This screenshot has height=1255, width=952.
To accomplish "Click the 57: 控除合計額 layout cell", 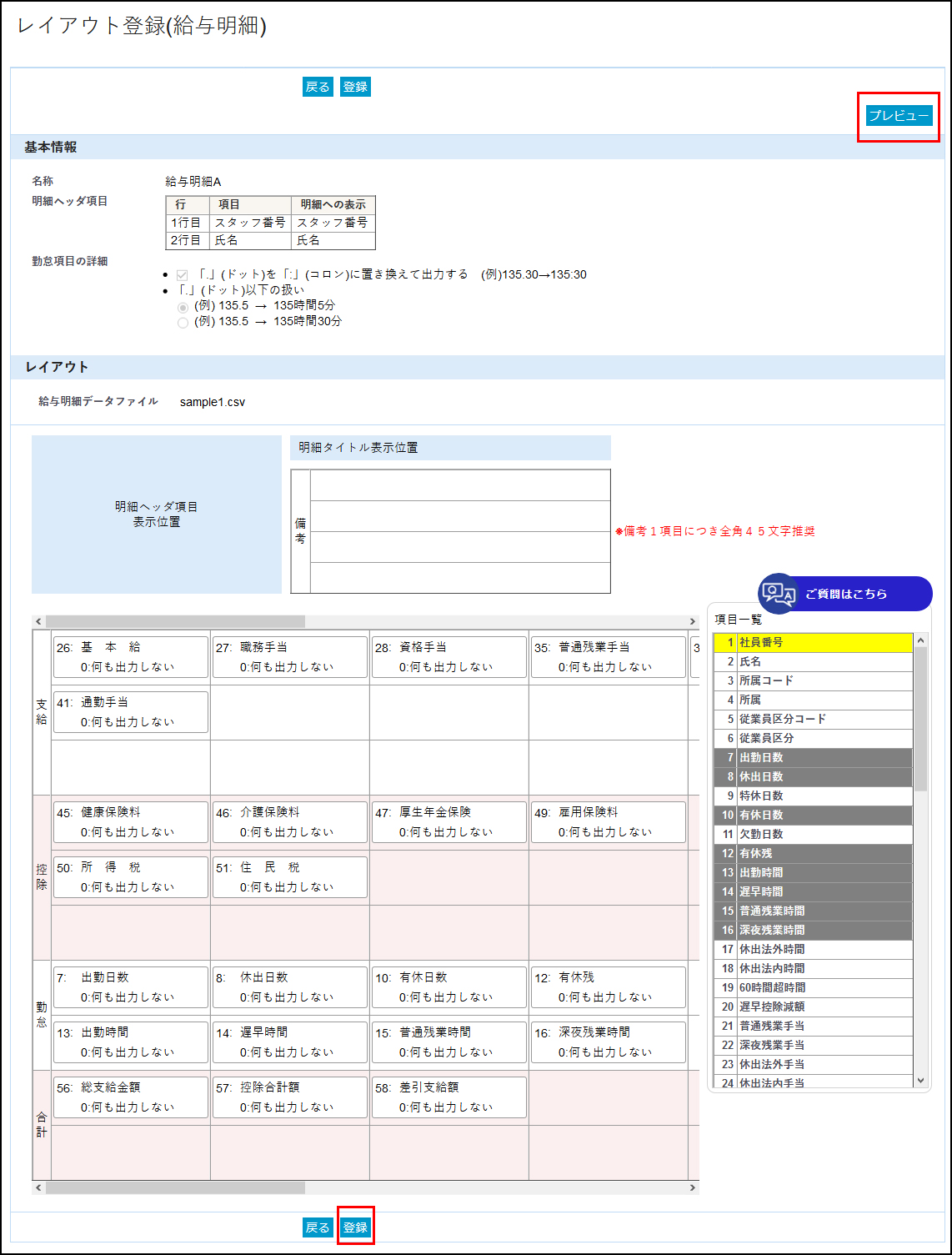I will [290, 1097].
